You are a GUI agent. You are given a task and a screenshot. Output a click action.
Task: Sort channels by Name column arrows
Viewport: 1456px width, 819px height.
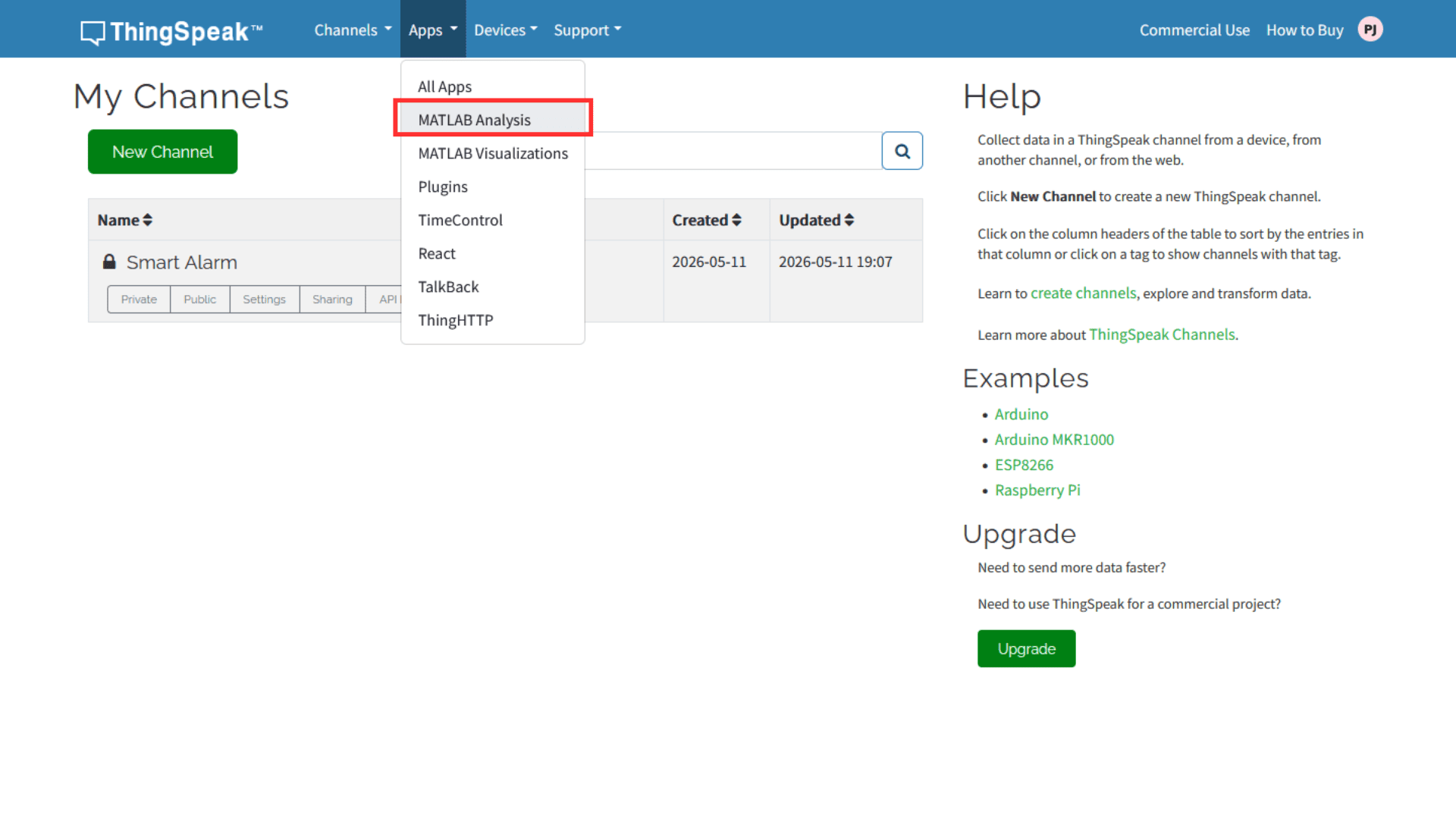(x=147, y=220)
